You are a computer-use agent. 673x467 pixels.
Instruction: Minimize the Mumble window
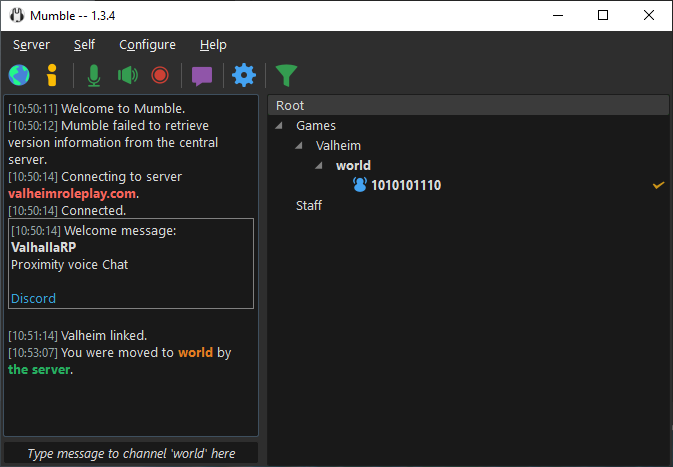pos(558,15)
